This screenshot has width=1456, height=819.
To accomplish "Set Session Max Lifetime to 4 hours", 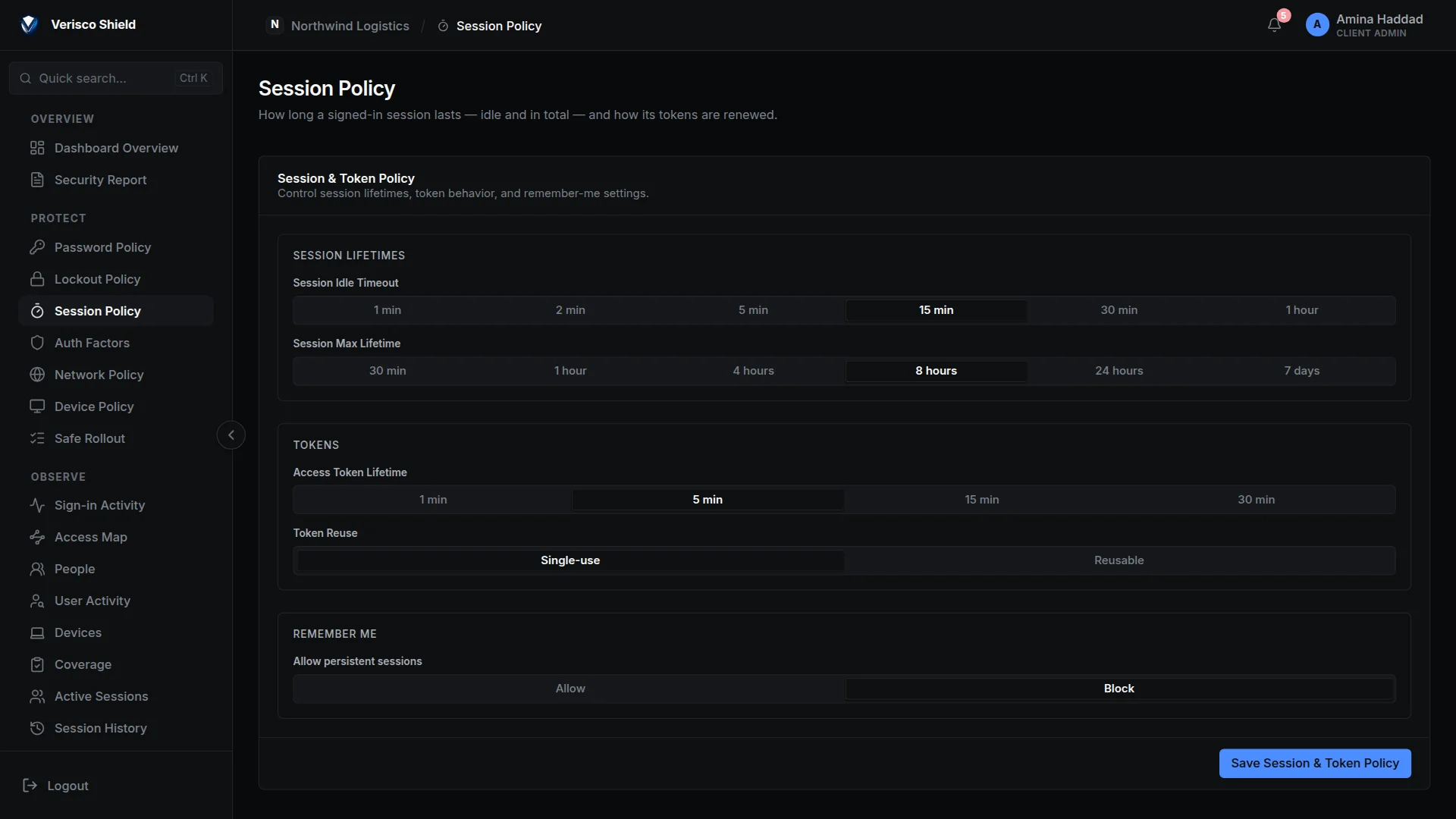I will (x=753, y=371).
